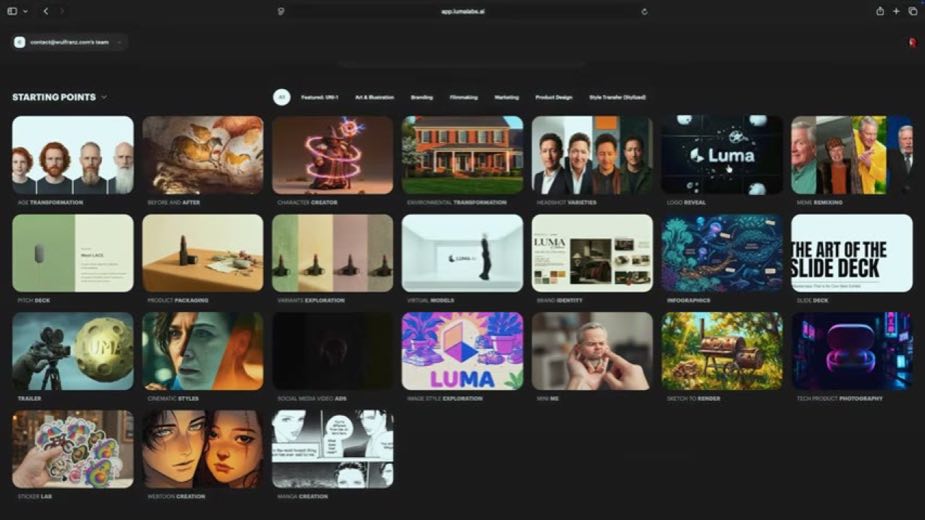Open the Meme Remixing thumbnail
Image resolution: width=925 pixels, height=520 pixels.
pyautogui.click(x=852, y=155)
